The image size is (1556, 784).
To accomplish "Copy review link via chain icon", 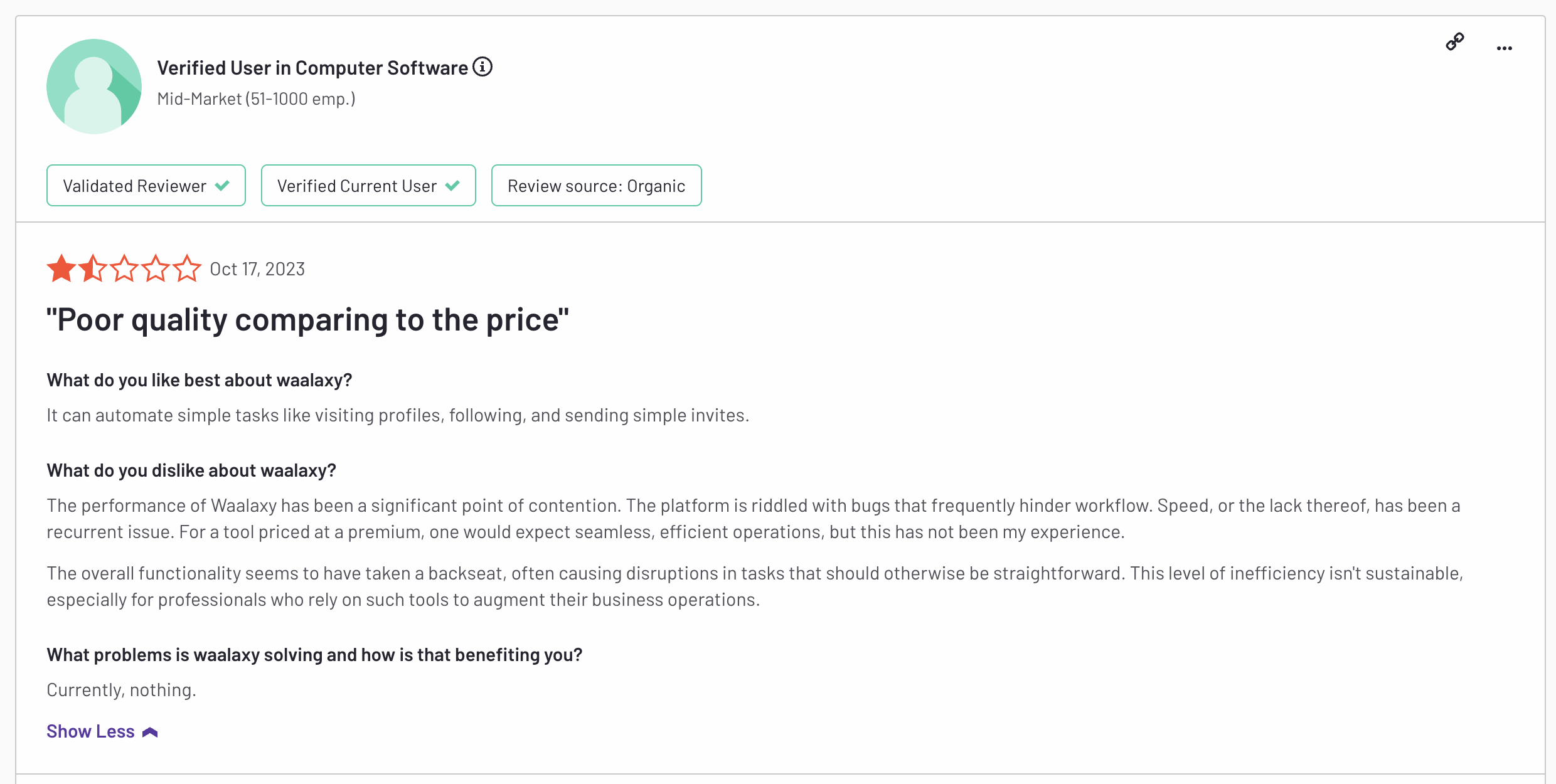I will [1454, 42].
